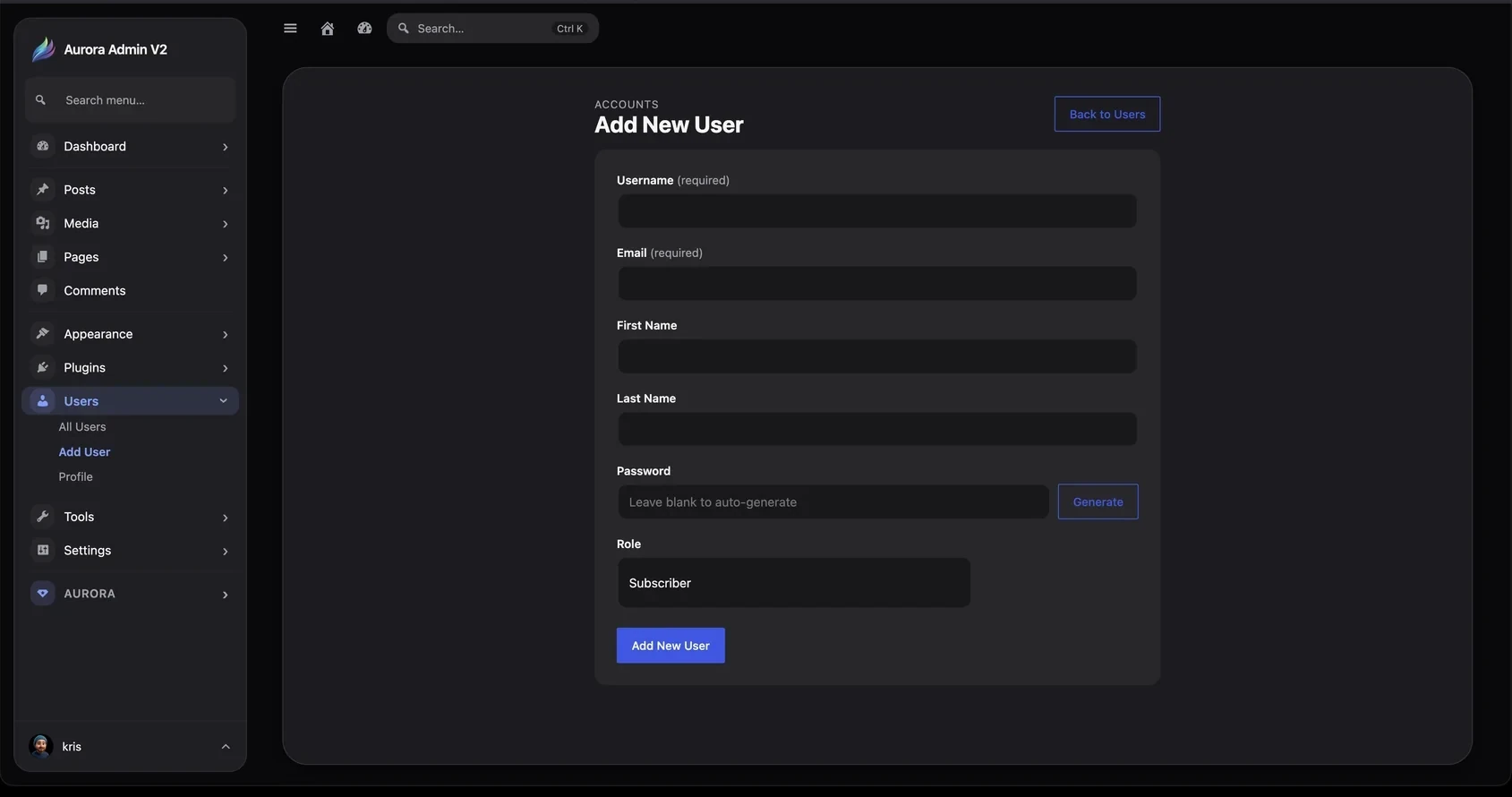This screenshot has height=797, width=1512.
Task: Click the Plugins plug icon
Action: 42,367
